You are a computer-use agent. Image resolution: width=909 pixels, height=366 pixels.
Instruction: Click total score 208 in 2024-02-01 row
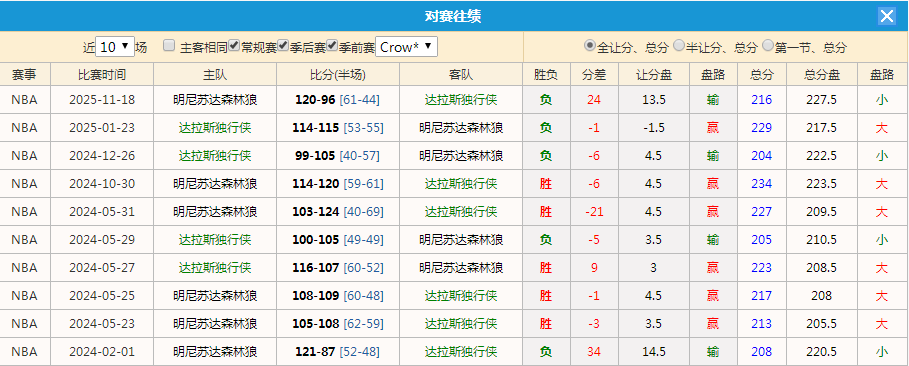coord(762,351)
